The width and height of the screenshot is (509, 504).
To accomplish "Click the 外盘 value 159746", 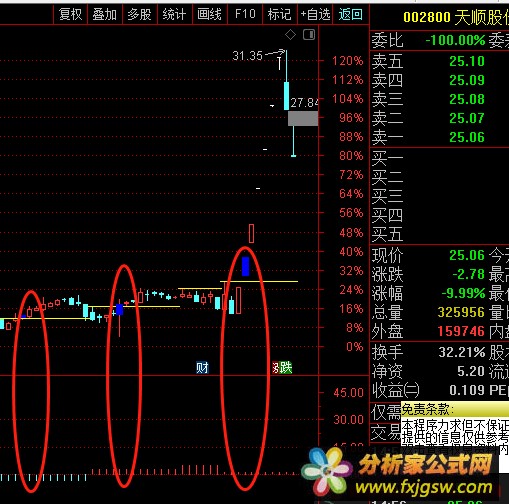I will point(461,331).
